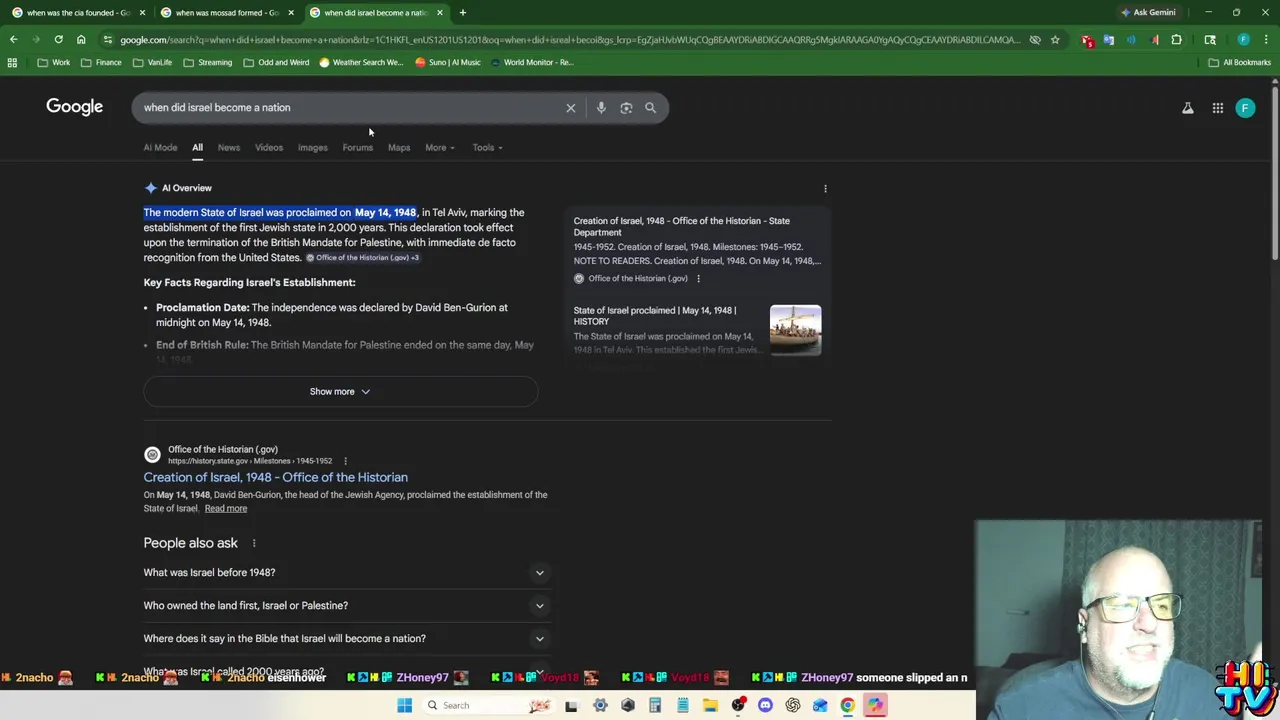Open People also ask options menu
The image size is (1280, 720).
pos(254,543)
